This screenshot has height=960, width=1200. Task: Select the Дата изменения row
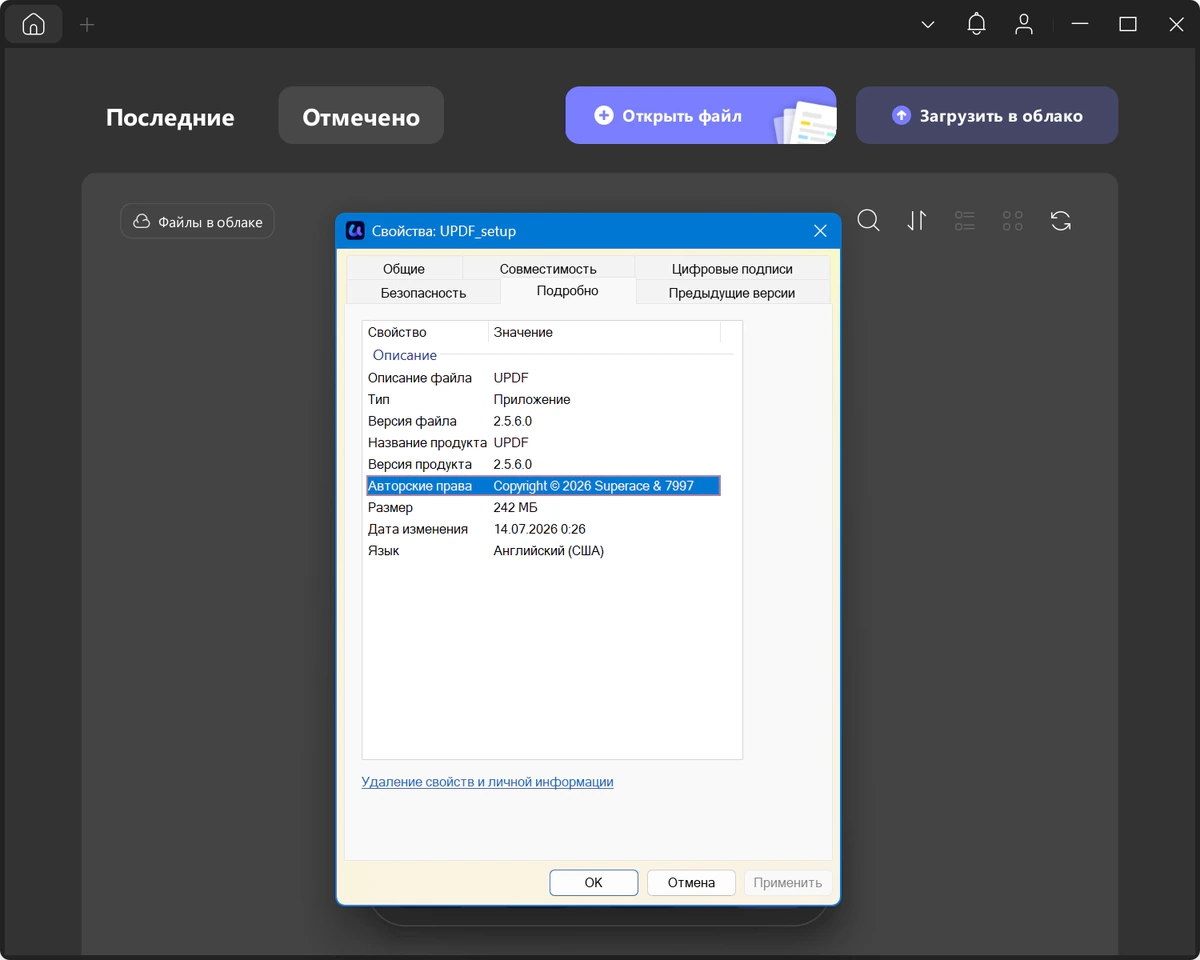tap(543, 529)
